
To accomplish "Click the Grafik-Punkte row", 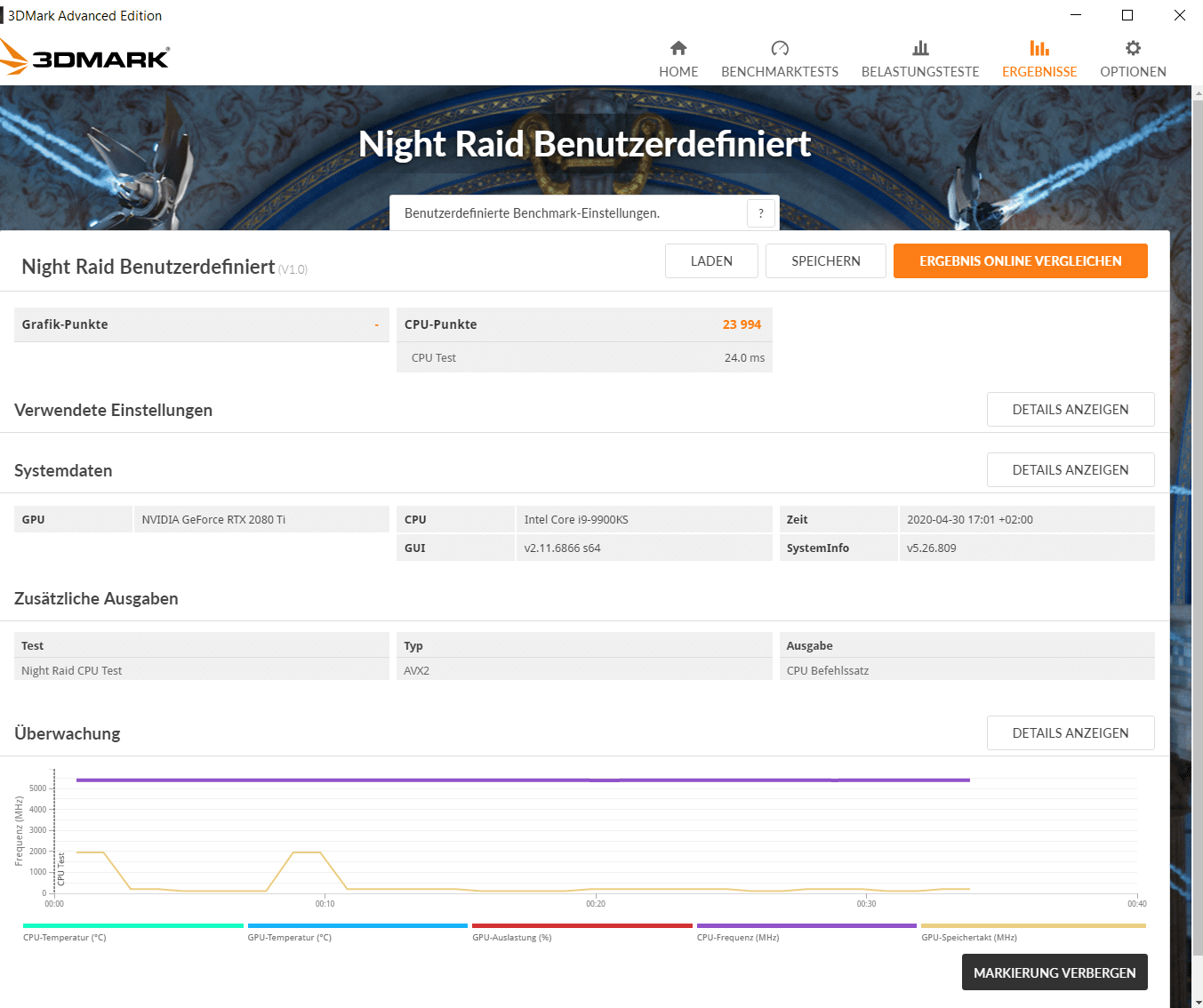I will (202, 324).
